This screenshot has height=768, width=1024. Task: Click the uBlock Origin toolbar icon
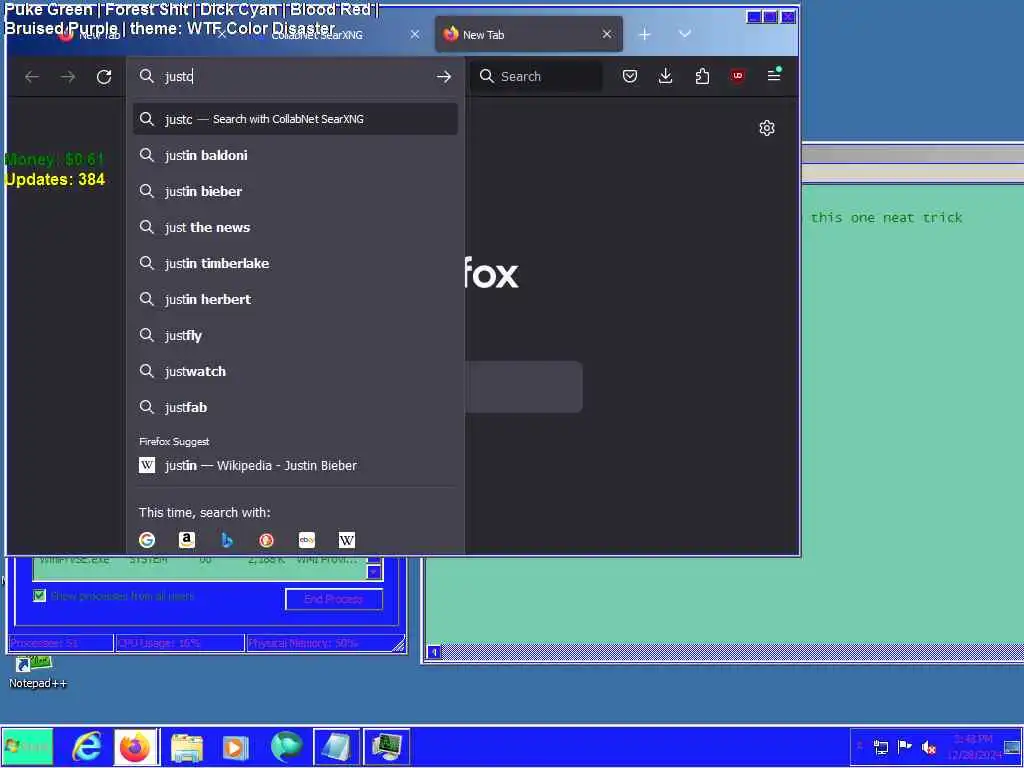pyautogui.click(x=738, y=76)
